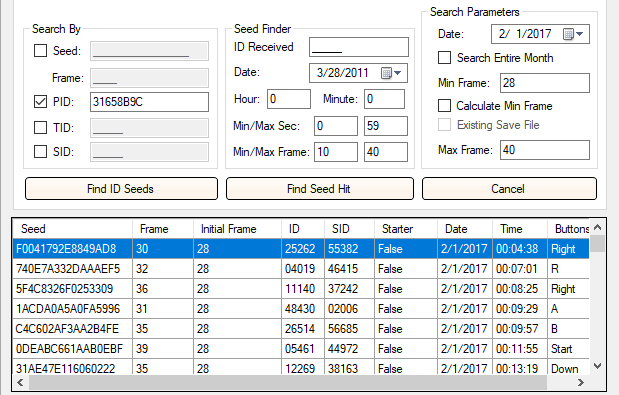Select row with seed F0041792E8849AD8
Screen dimensions: 619x395
[x=301, y=249]
